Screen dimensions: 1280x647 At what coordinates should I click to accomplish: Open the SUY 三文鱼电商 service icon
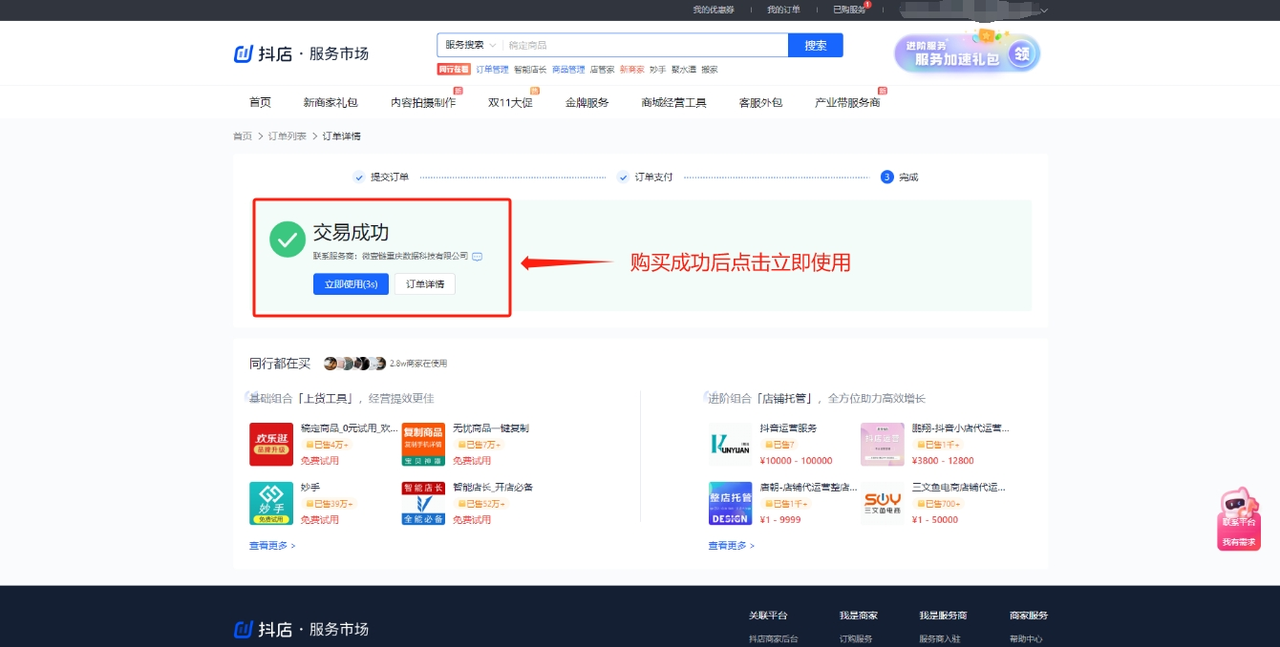pos(882,503)
